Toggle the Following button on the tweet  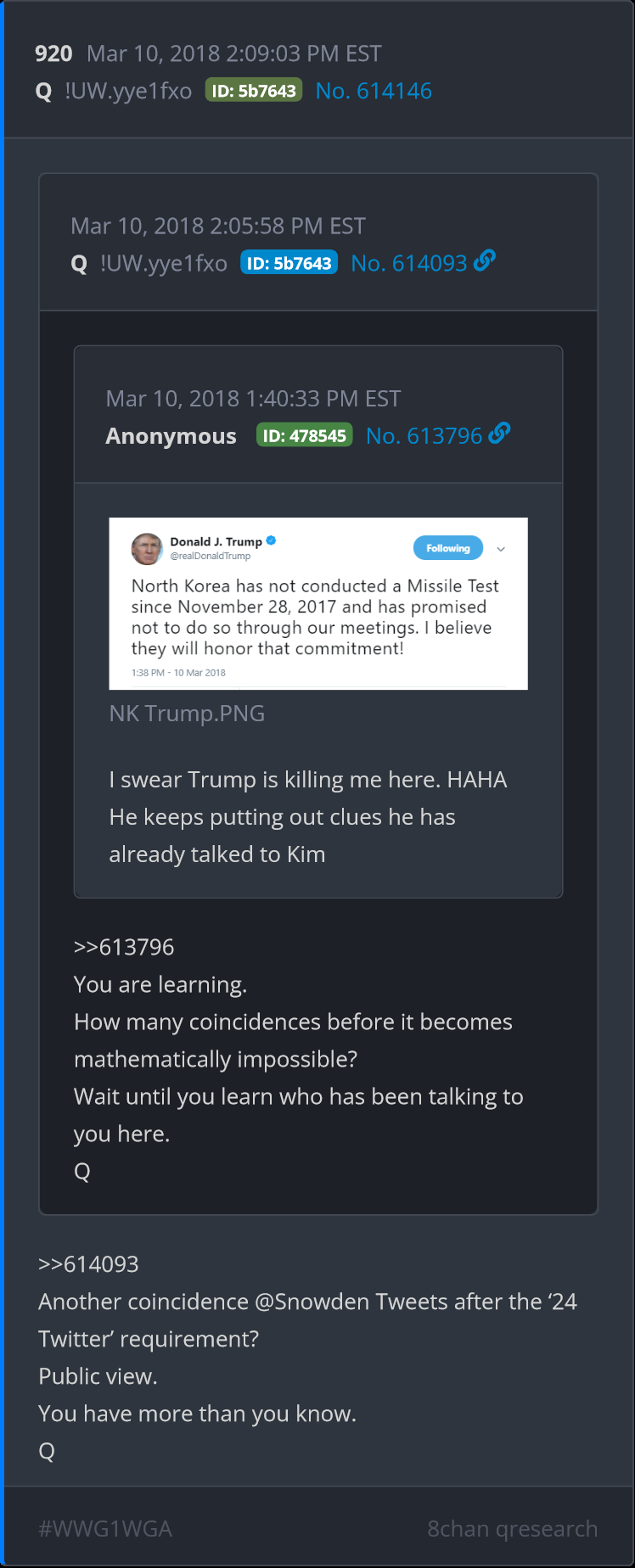click(447, 548)
